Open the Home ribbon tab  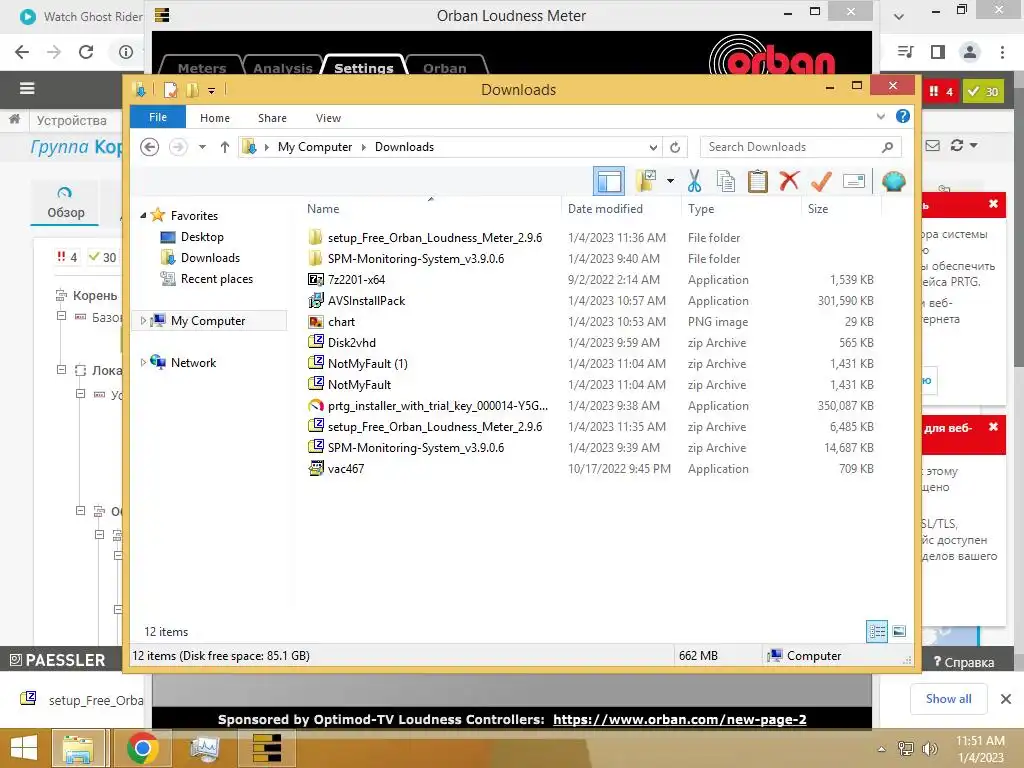[215, 118]
